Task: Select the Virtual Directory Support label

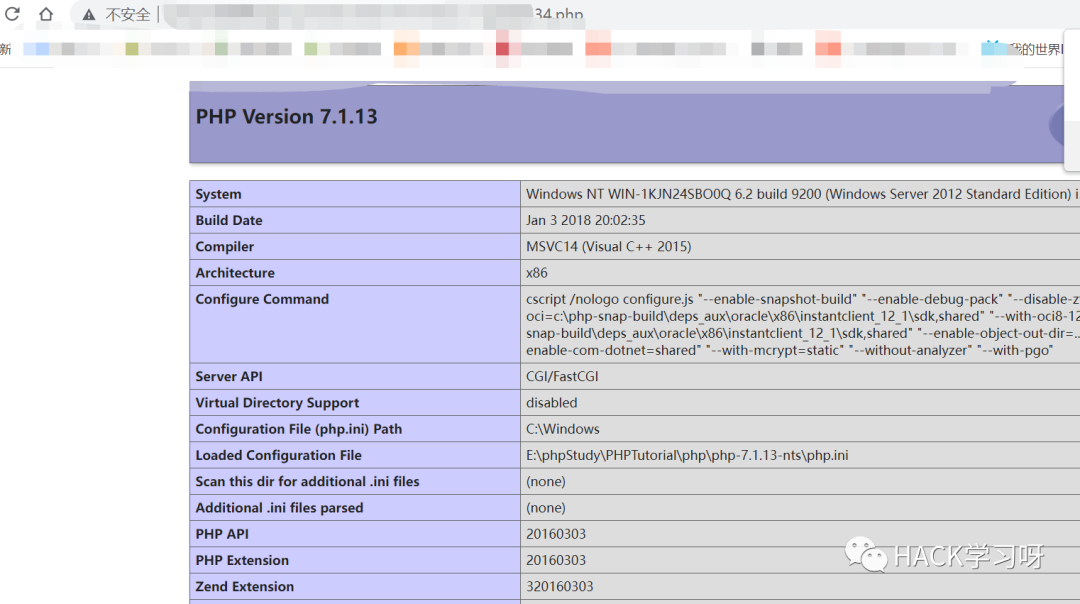Action: (x=277, y=403)
